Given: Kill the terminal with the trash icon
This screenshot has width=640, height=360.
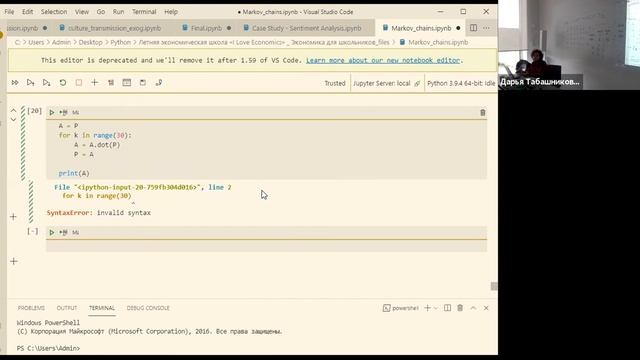Looking at the screenshot, I should pos(460,308).
